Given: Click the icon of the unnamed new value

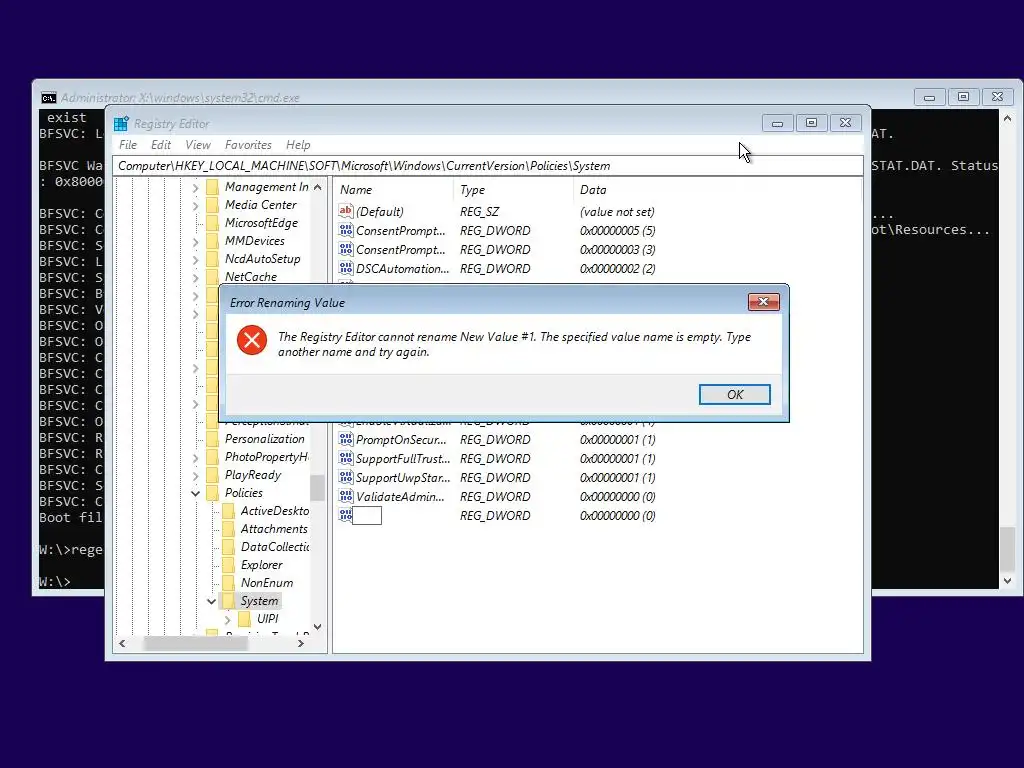Looking at the screenshot, I should pos(345,515).
